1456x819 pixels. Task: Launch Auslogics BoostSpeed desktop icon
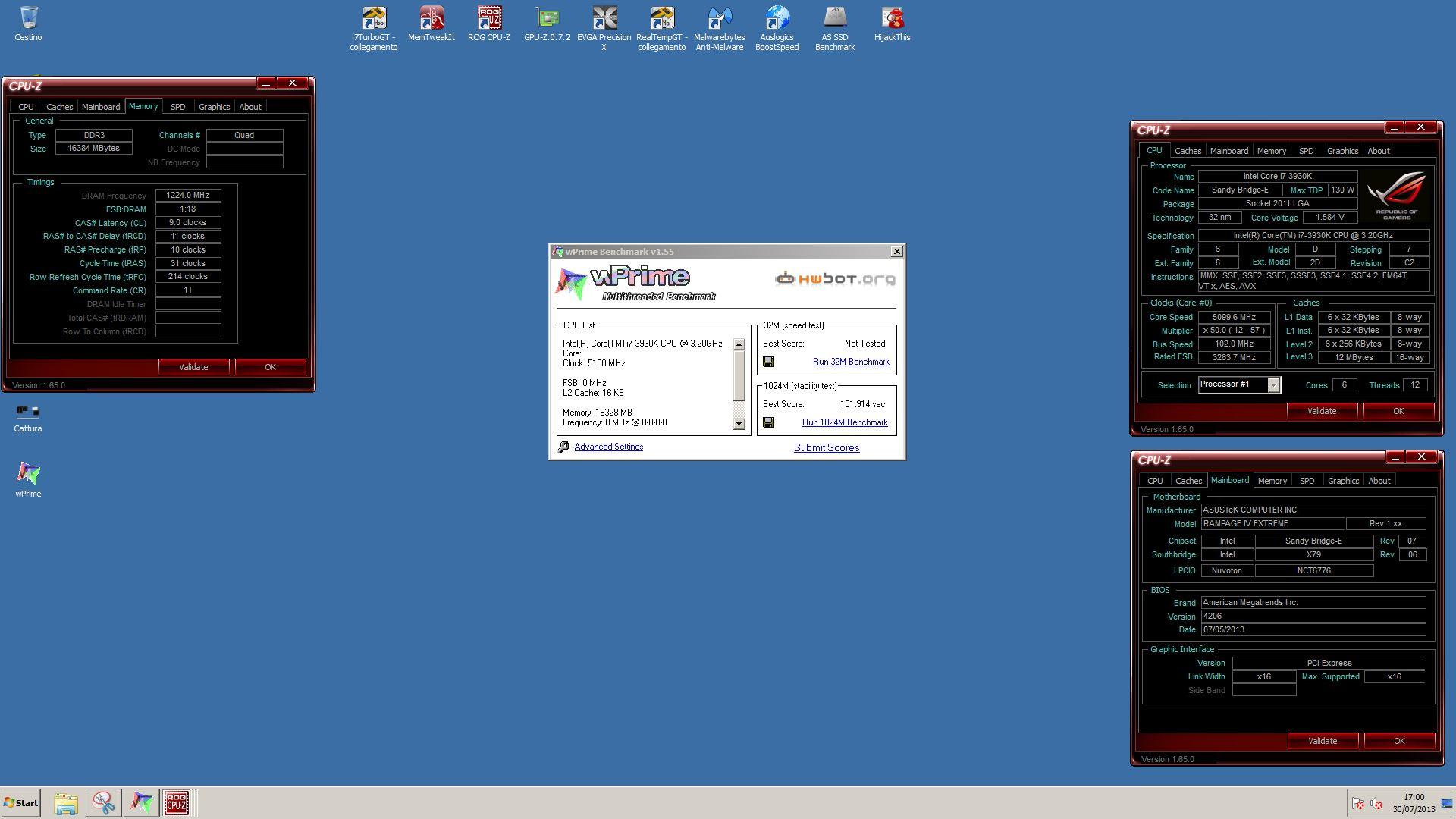(x=777, y=28)
